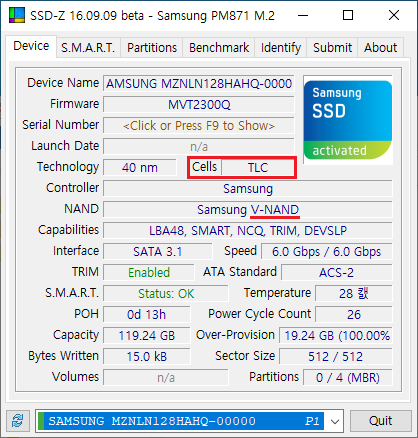
Task: Click the Volumes n/a field
Action: click(x=166, y=378)
